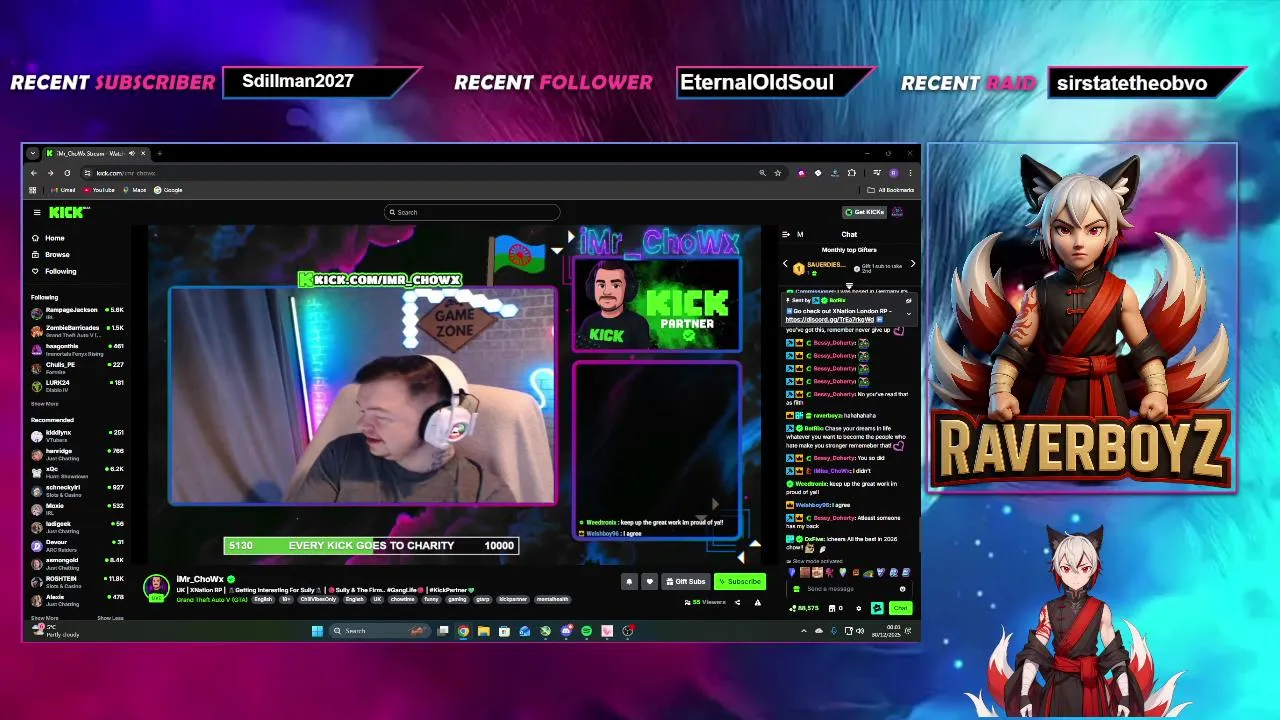
Task: Open File Explorer from the taskbar
Action: [x=483, y=631]
